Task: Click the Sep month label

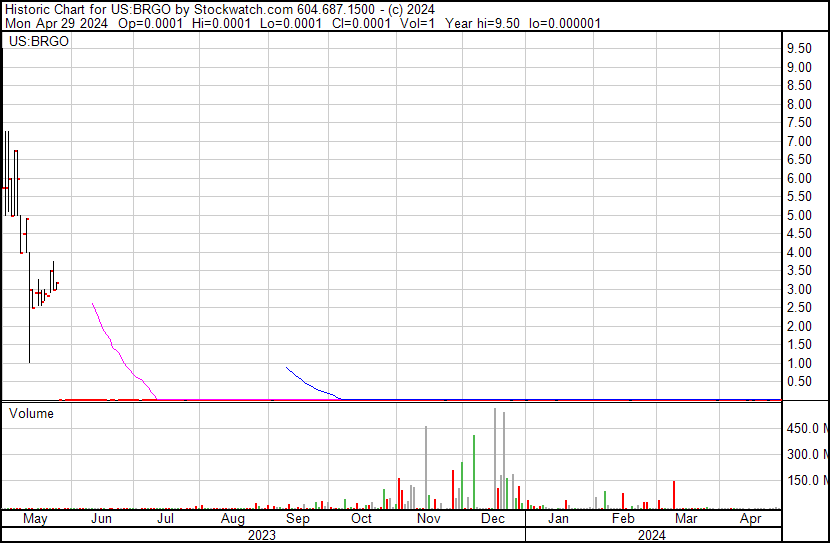Action: pyautogui.click(x=297, y=519)
